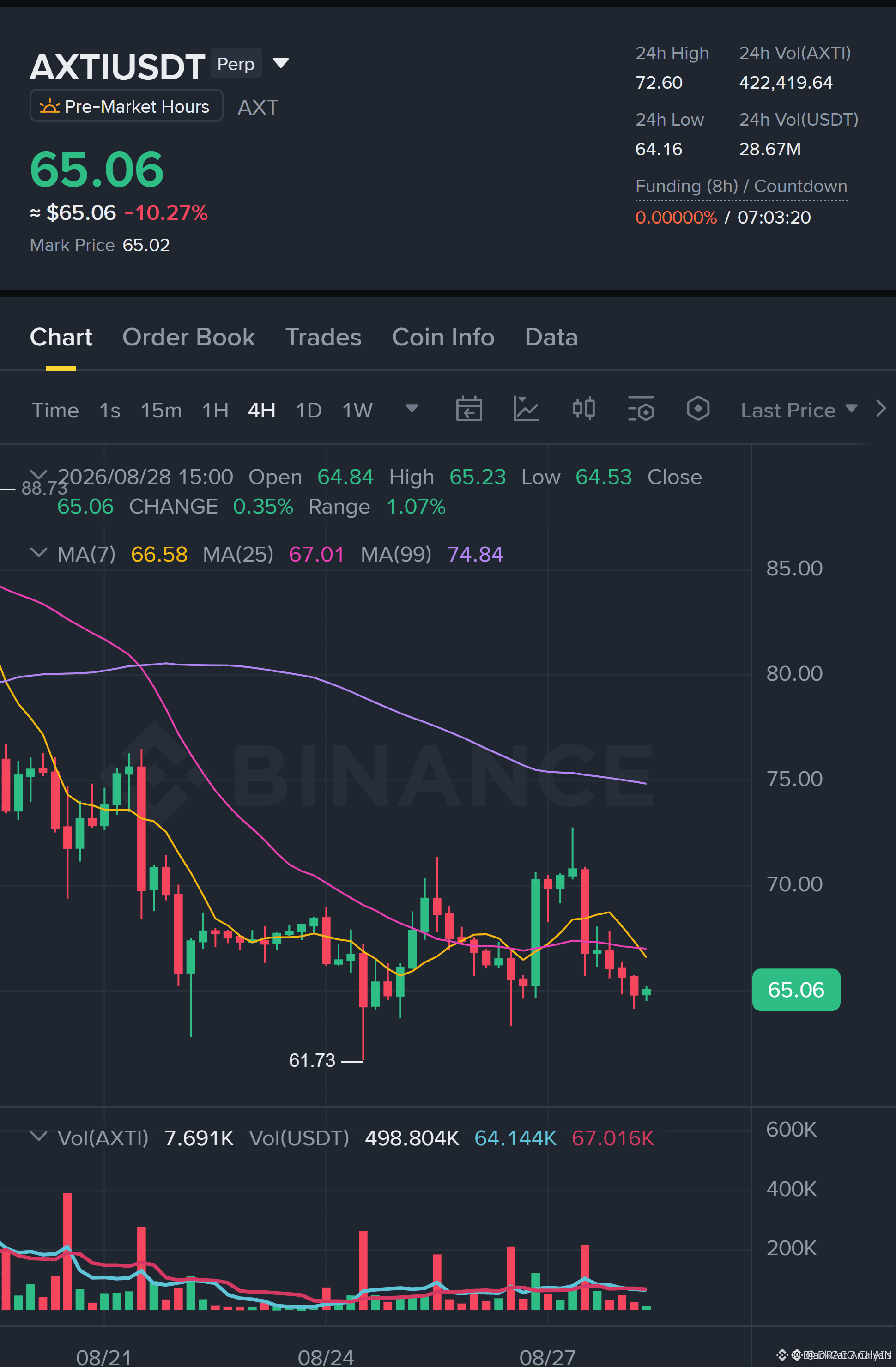Click the MA(25) value 67.01
896x1367 pixels.
(316, 554)
